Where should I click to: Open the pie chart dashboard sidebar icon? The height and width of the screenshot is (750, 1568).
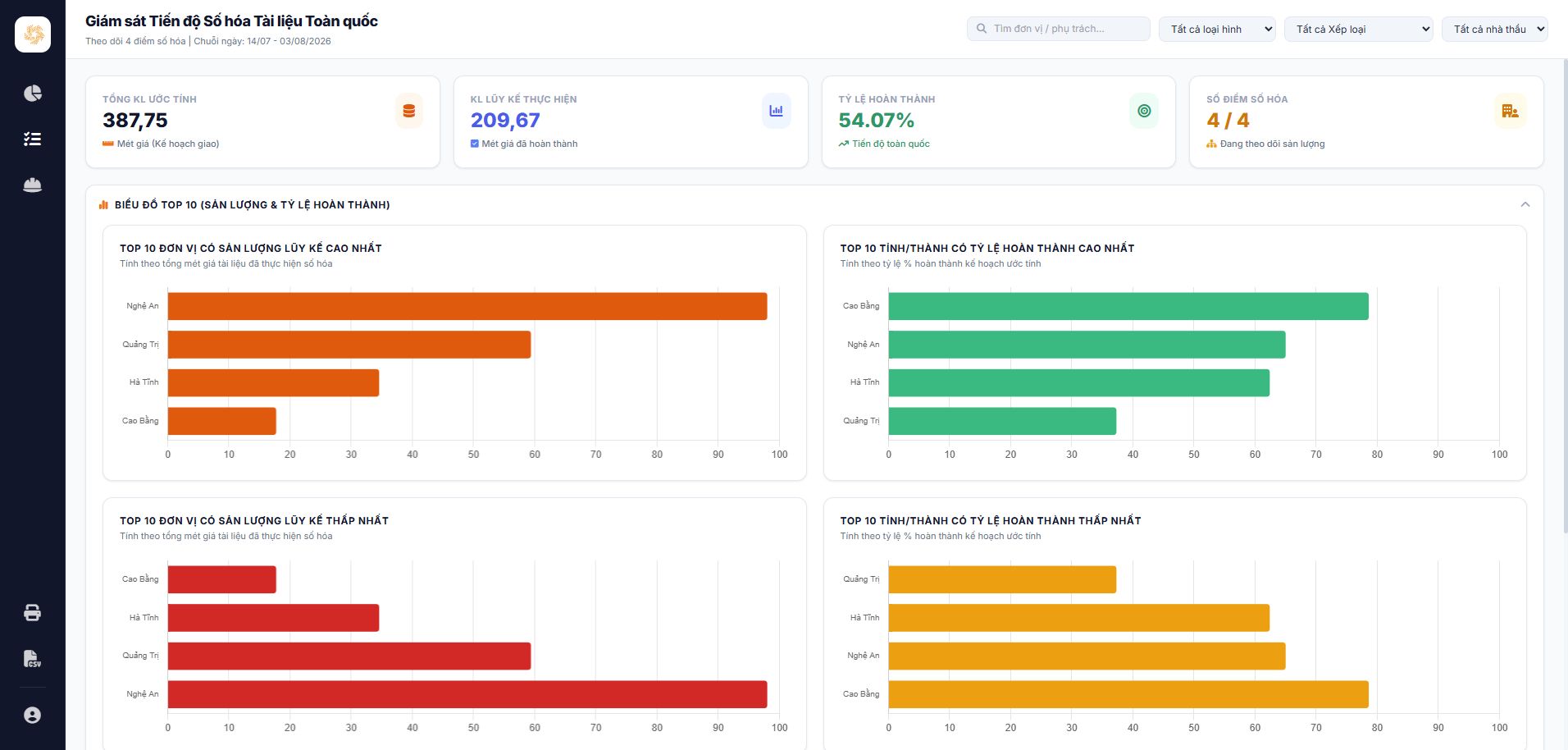33,93
